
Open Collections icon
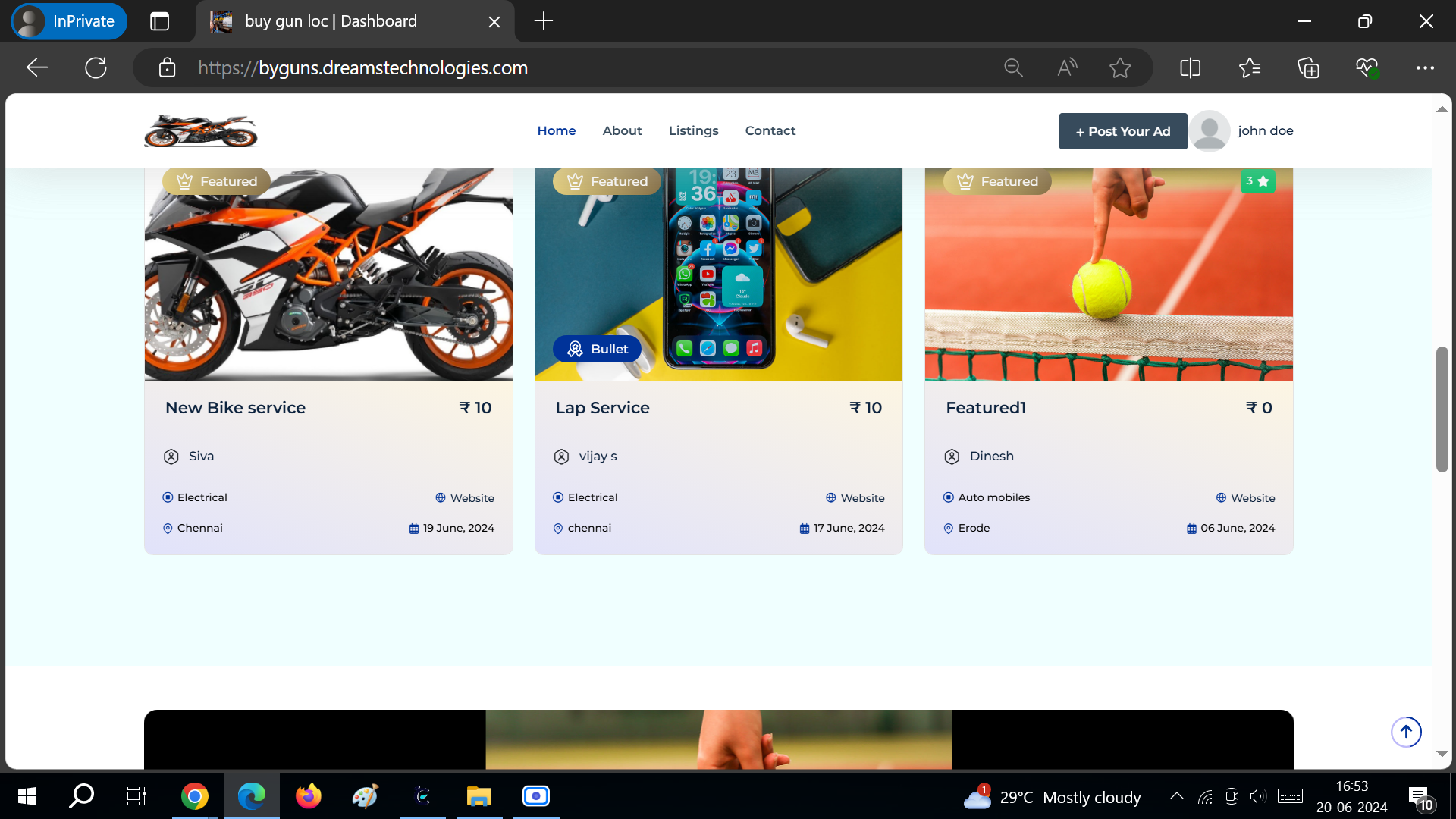pos(1308,67)
